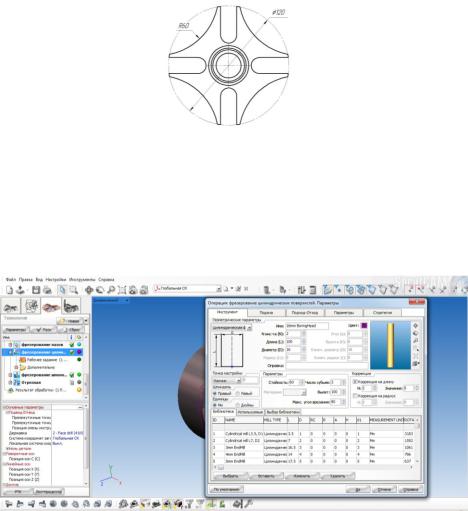Image resolution: width=468 pixels, height=511 pixels.
Task: Select the magnifier zoom tool icon
Action: [111, 290]
